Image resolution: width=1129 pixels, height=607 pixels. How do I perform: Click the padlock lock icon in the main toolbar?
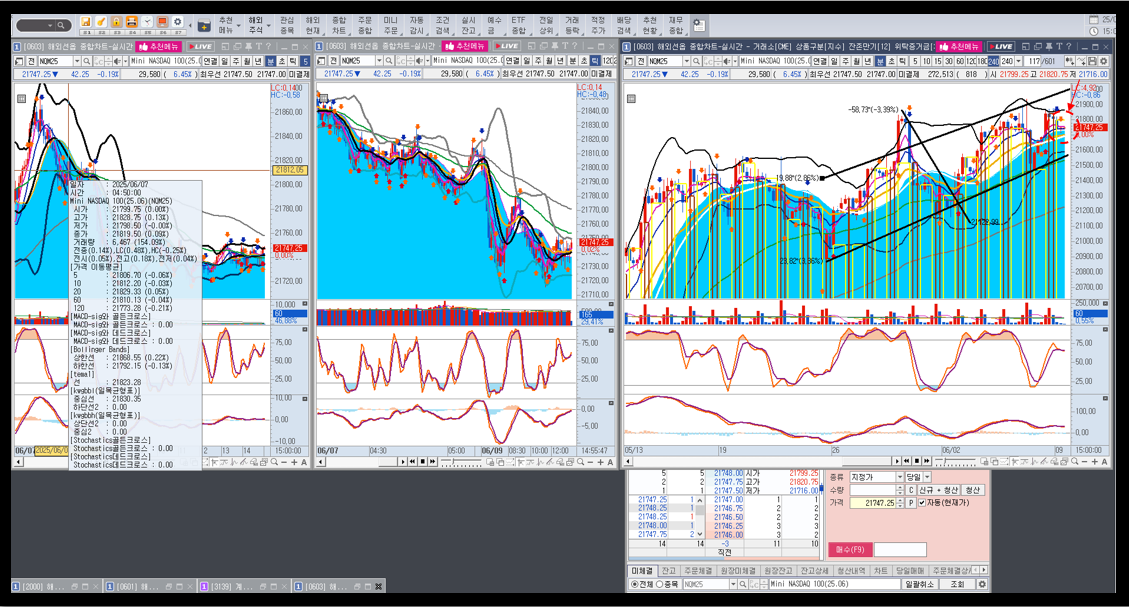(116, 22)
